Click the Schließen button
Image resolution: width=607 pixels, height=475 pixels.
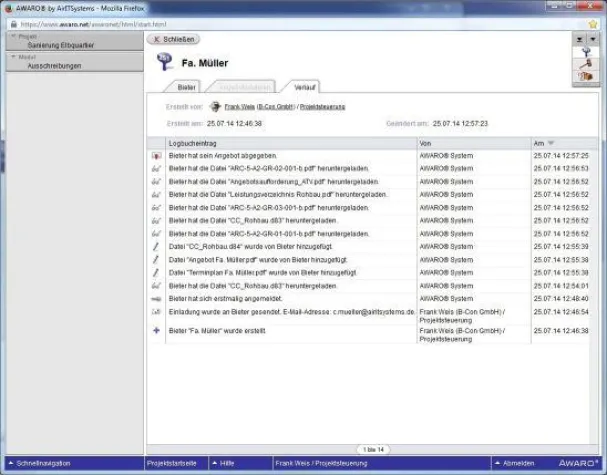pos(174,39)
